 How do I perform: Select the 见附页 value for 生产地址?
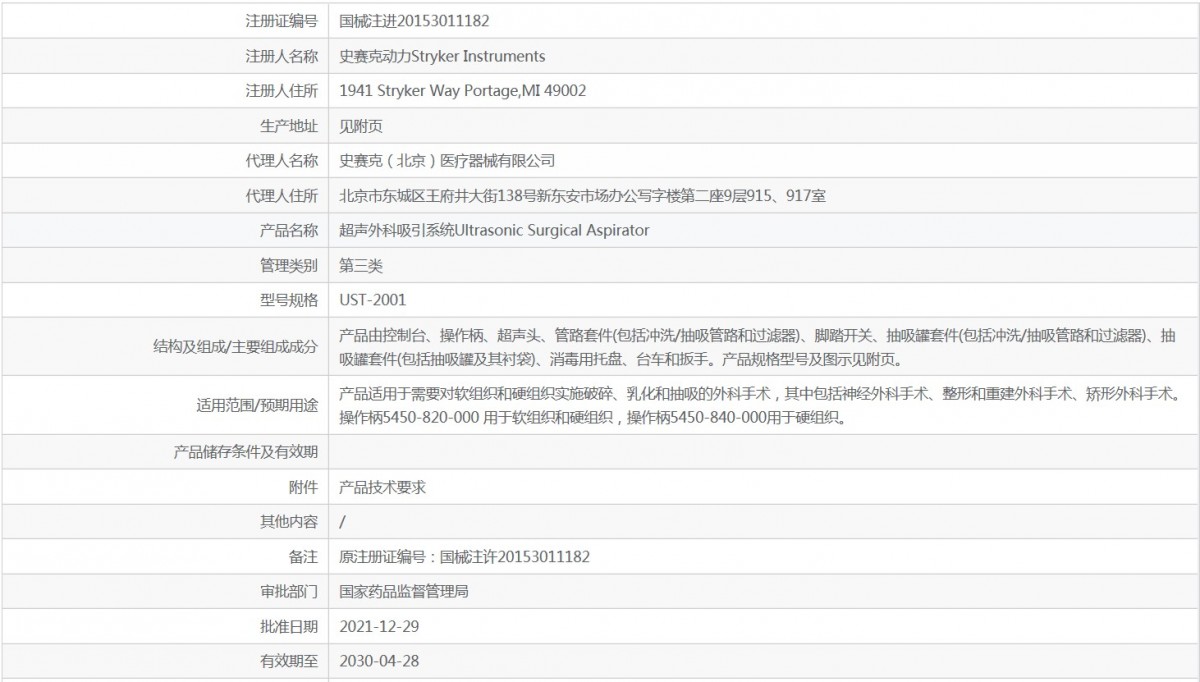(x=361, y=126)
